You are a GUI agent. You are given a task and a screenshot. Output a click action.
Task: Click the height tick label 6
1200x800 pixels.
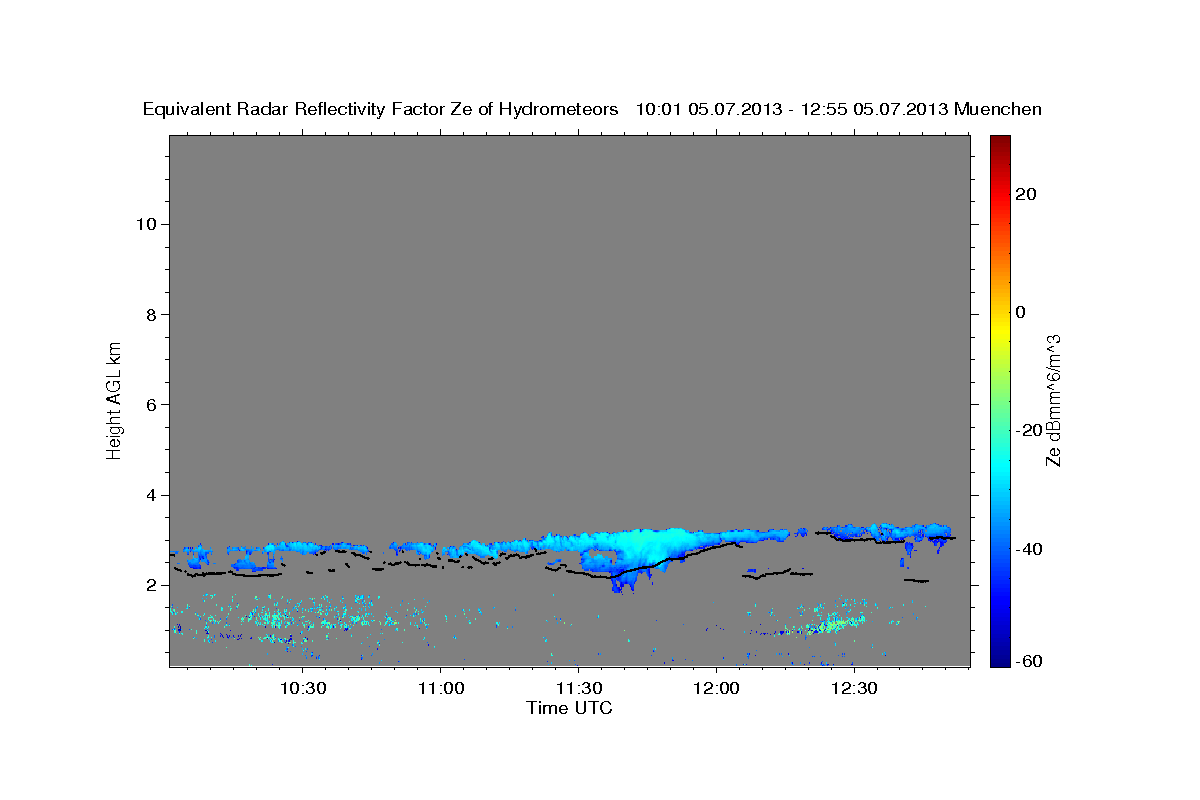tap(152, 404)
